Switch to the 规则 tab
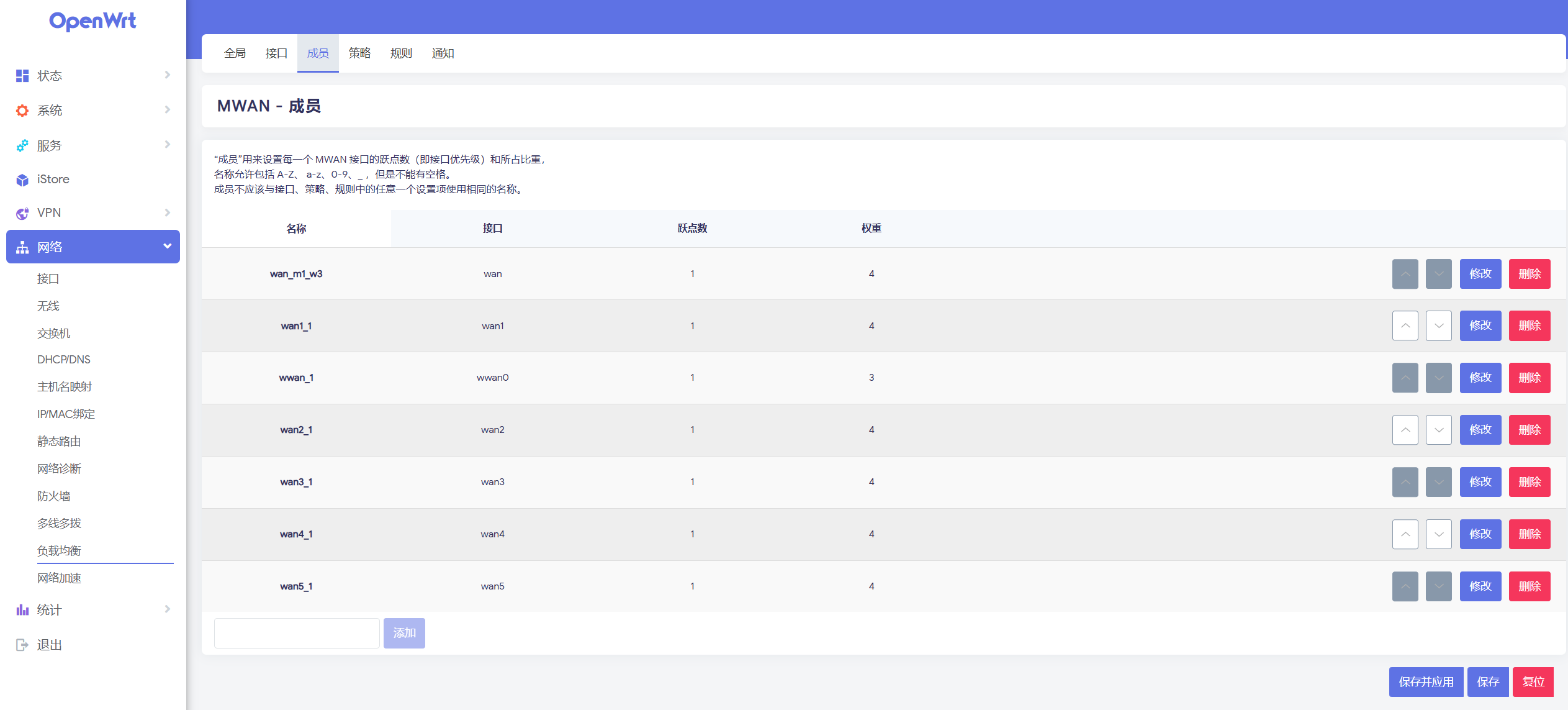Viewport: 1568px width, 710px height. click(401, 53)
